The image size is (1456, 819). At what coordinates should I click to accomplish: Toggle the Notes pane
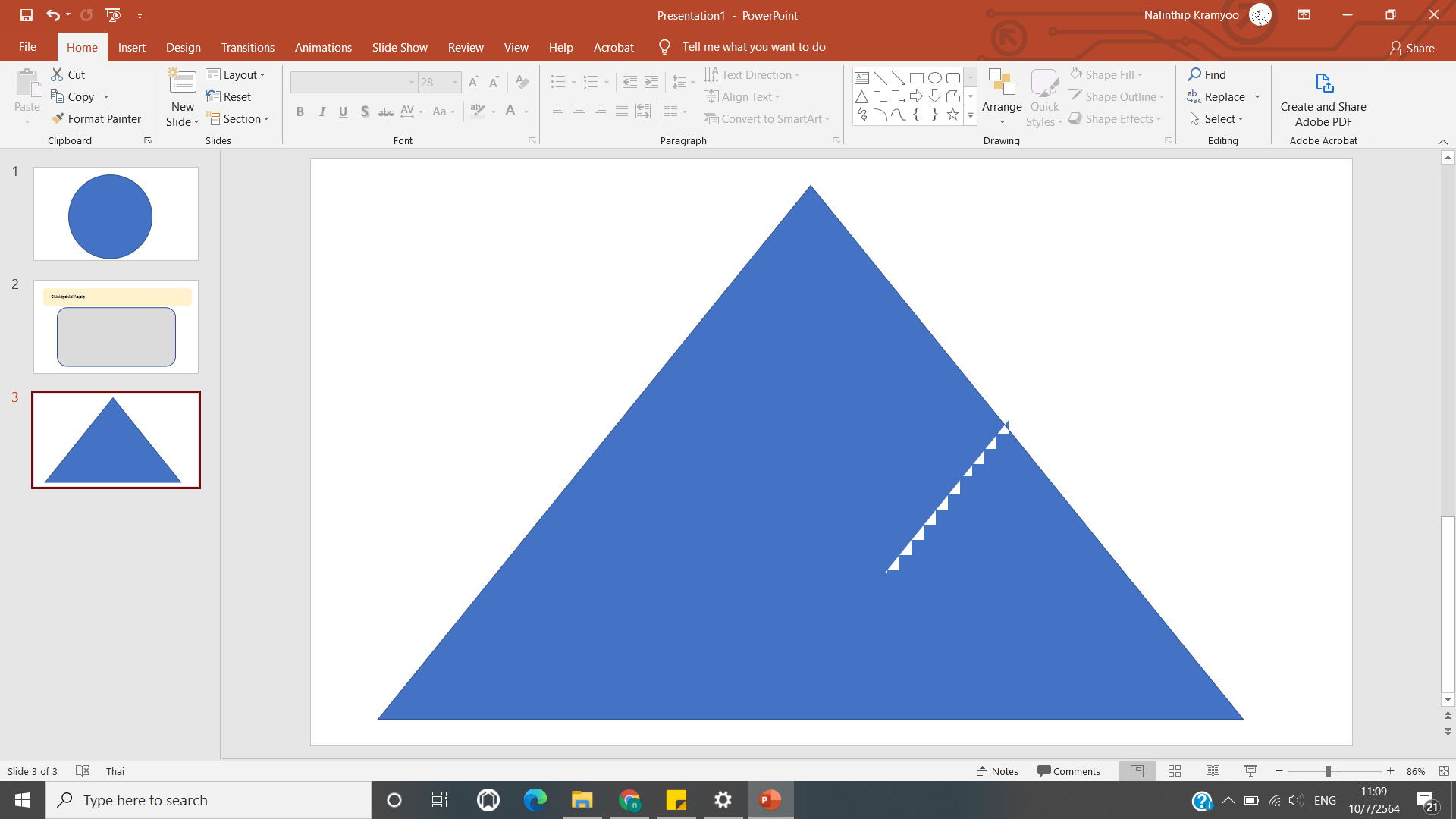997,771
